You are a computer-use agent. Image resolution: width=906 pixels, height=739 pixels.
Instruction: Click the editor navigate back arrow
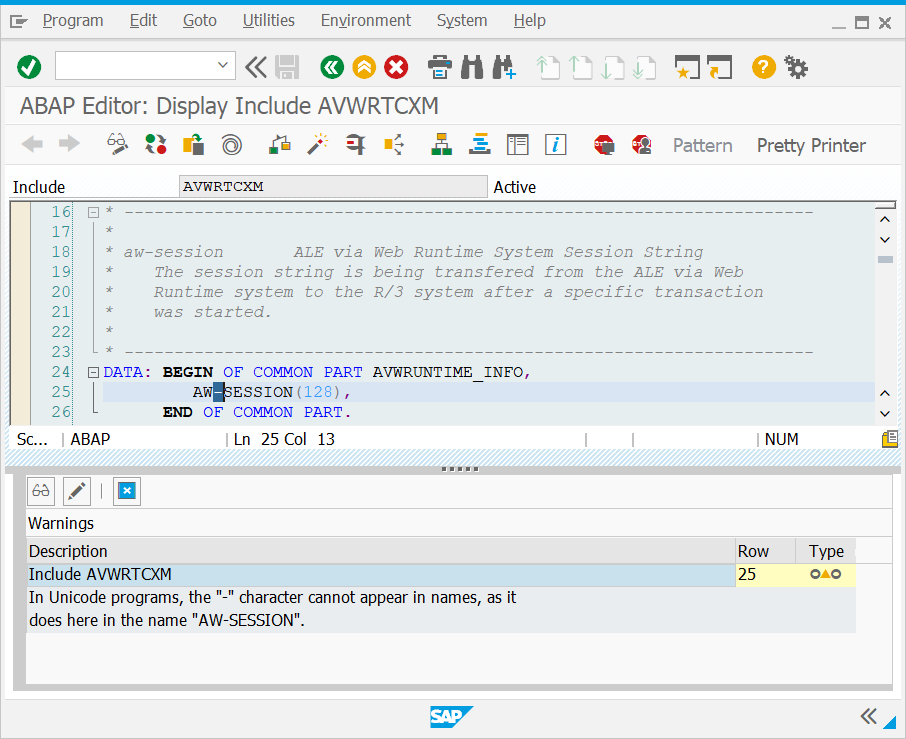32,144
